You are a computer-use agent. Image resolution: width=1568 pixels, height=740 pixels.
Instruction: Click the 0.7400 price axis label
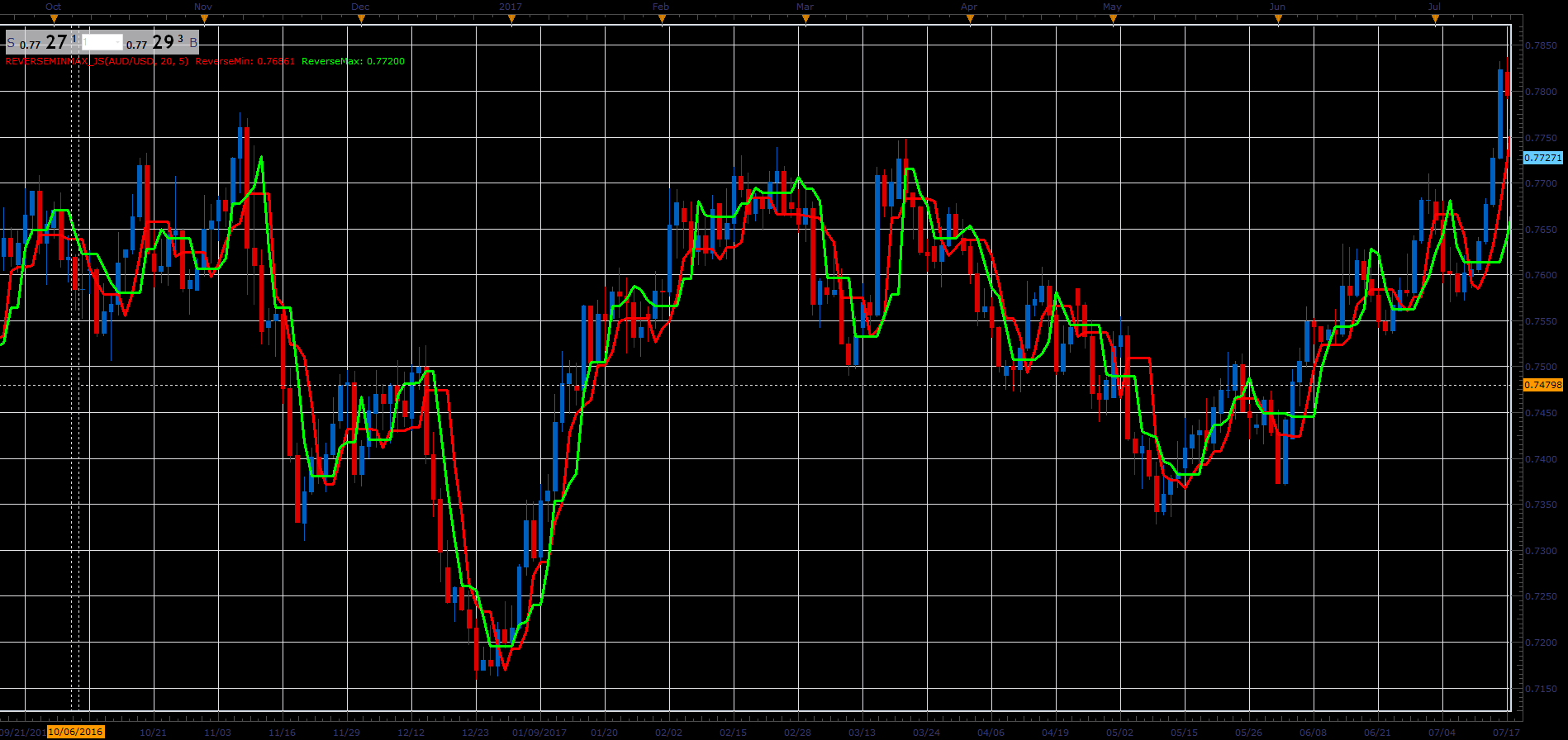(x=1542, y=459)
